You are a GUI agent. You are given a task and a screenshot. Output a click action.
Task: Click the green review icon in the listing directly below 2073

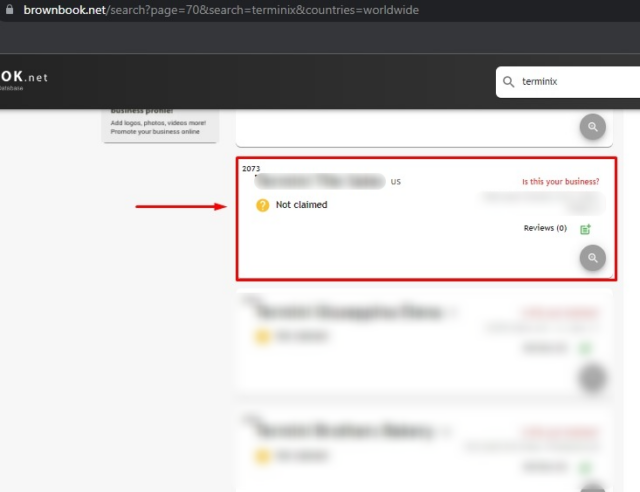[x=586, y=348]
